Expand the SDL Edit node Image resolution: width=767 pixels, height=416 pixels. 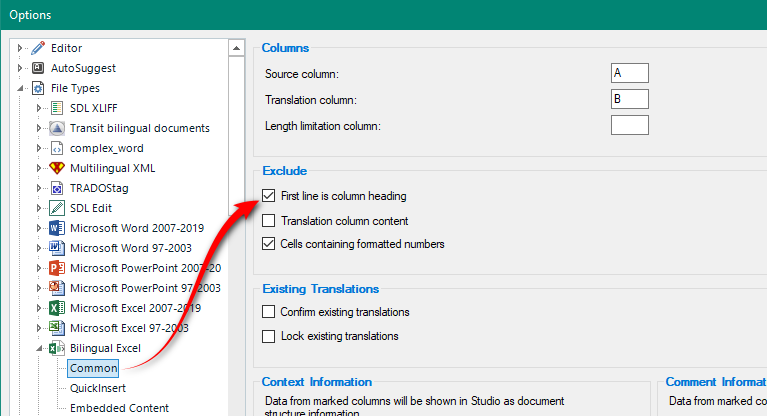tap(39, 208)
